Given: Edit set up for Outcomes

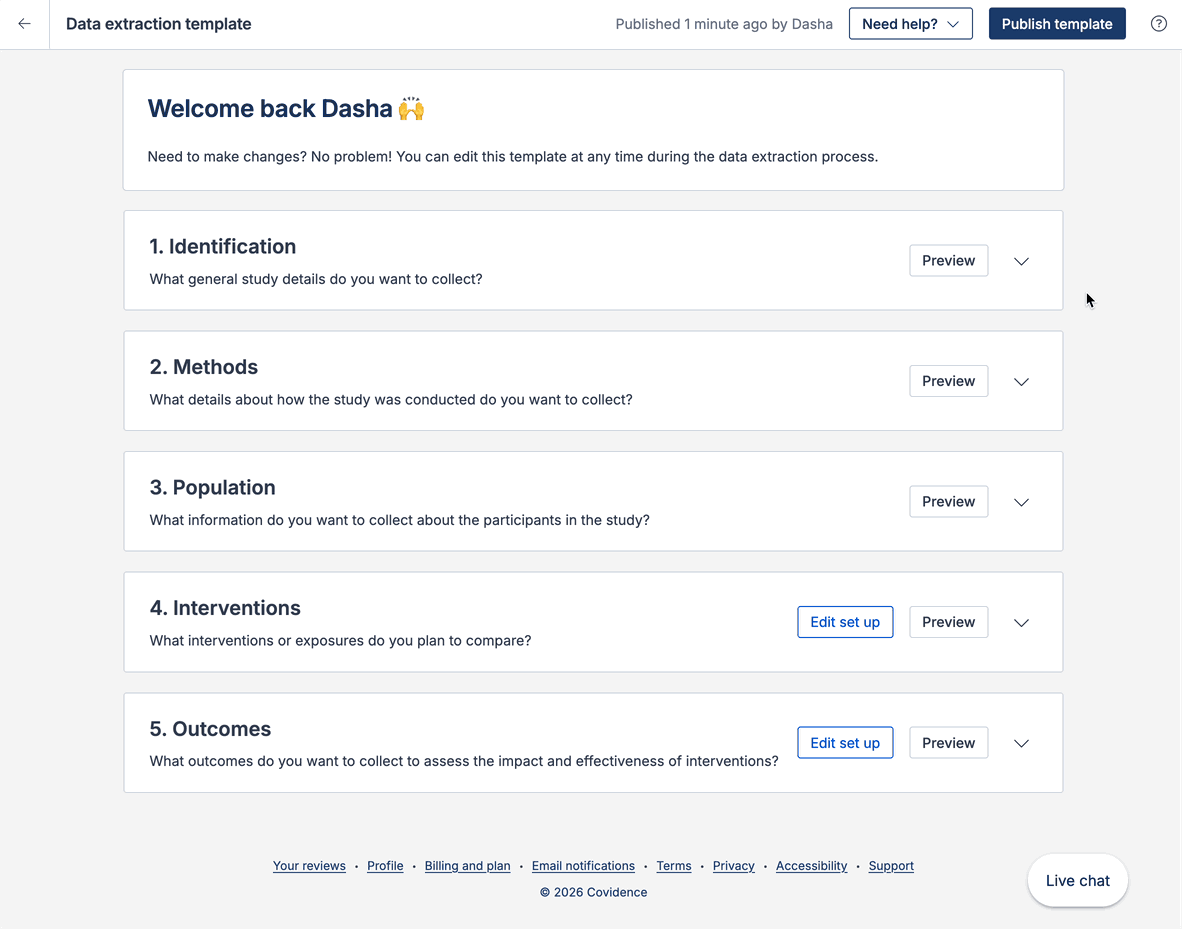Looking at the screenshot, I should point(845,742).
